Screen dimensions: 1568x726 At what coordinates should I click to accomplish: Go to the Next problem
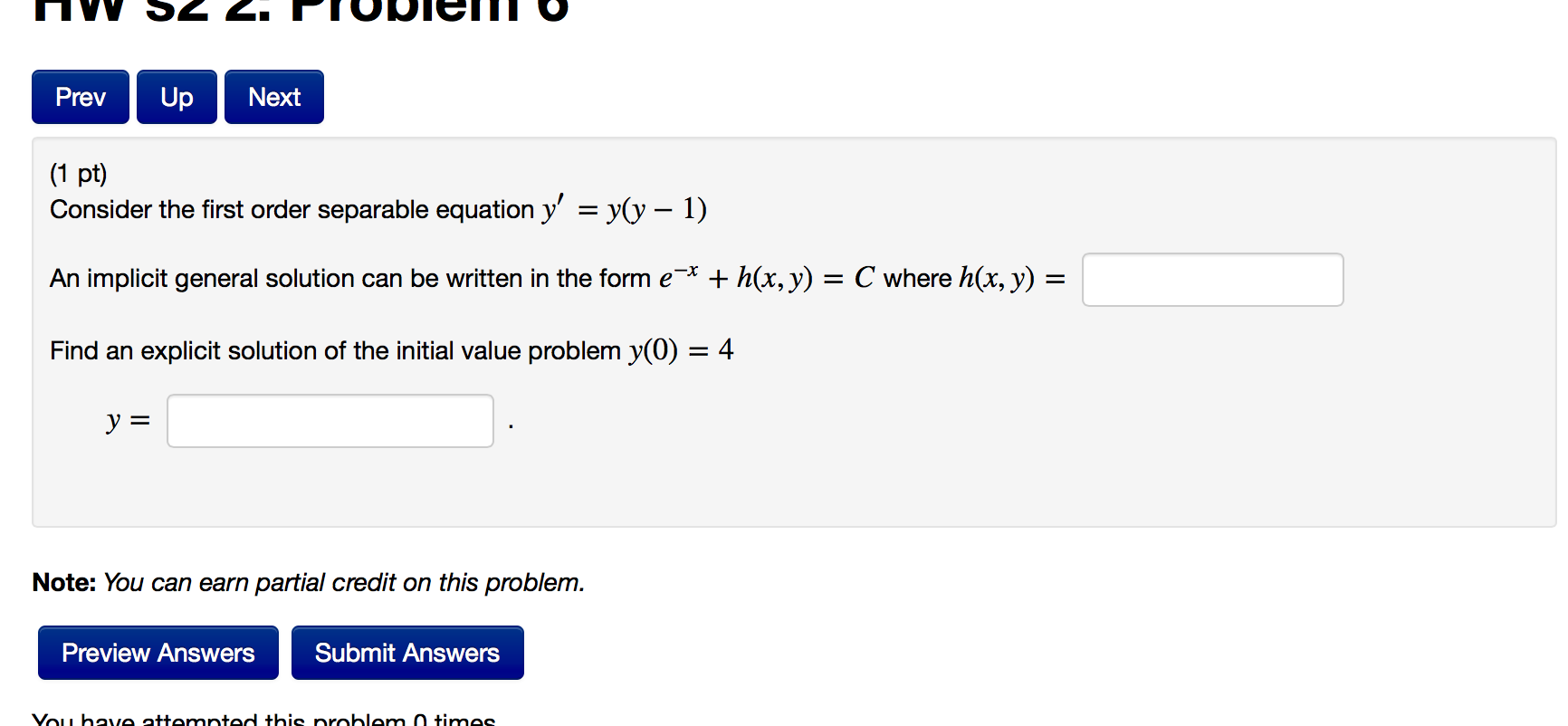[x=274, y=97]
